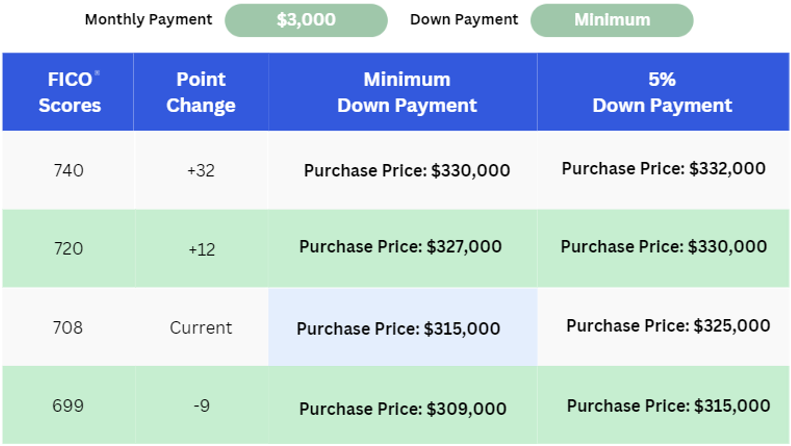Select the 708 current FICO score

pos(68,327)
